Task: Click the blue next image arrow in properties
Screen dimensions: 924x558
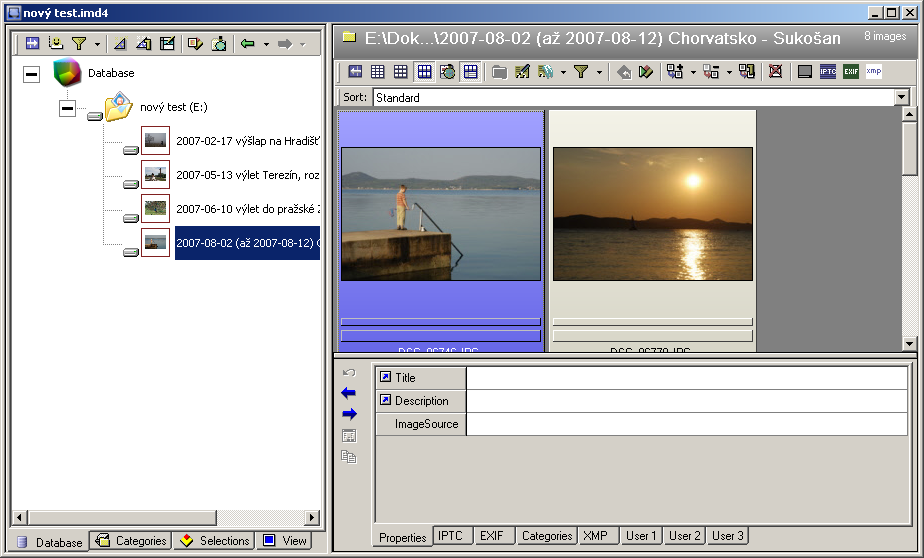Action: click(x=349, y=414)
